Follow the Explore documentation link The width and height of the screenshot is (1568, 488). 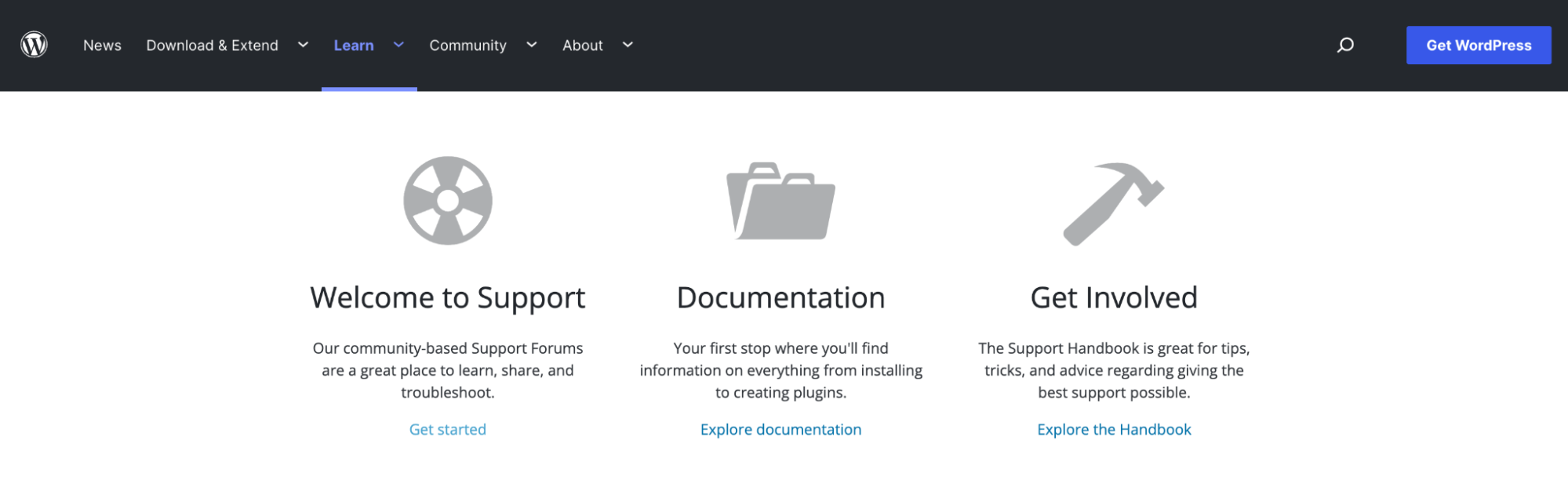tap(780, 429)
